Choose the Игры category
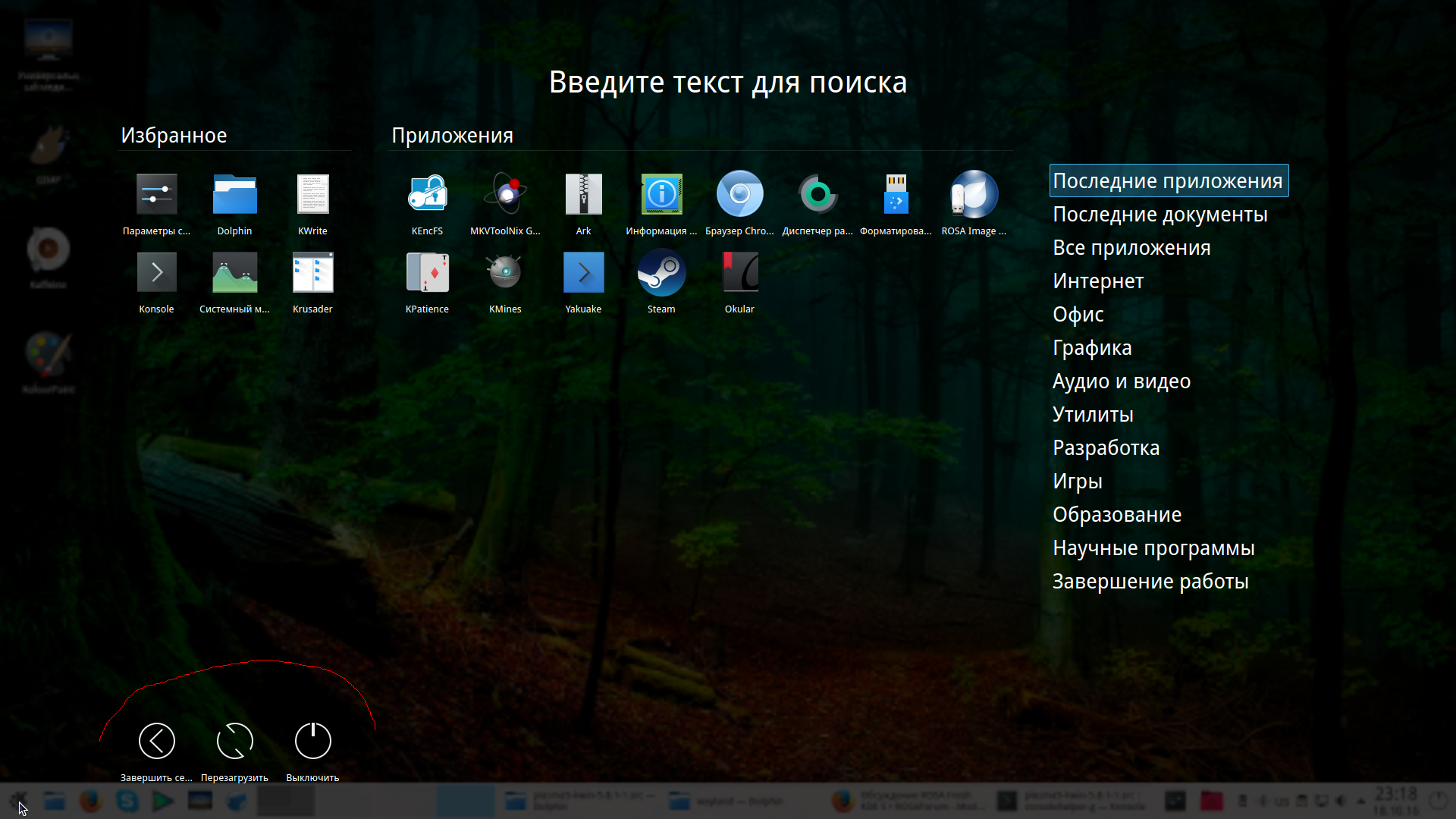This screenshot has width=1456, height=819. [x=1077, y=482]
